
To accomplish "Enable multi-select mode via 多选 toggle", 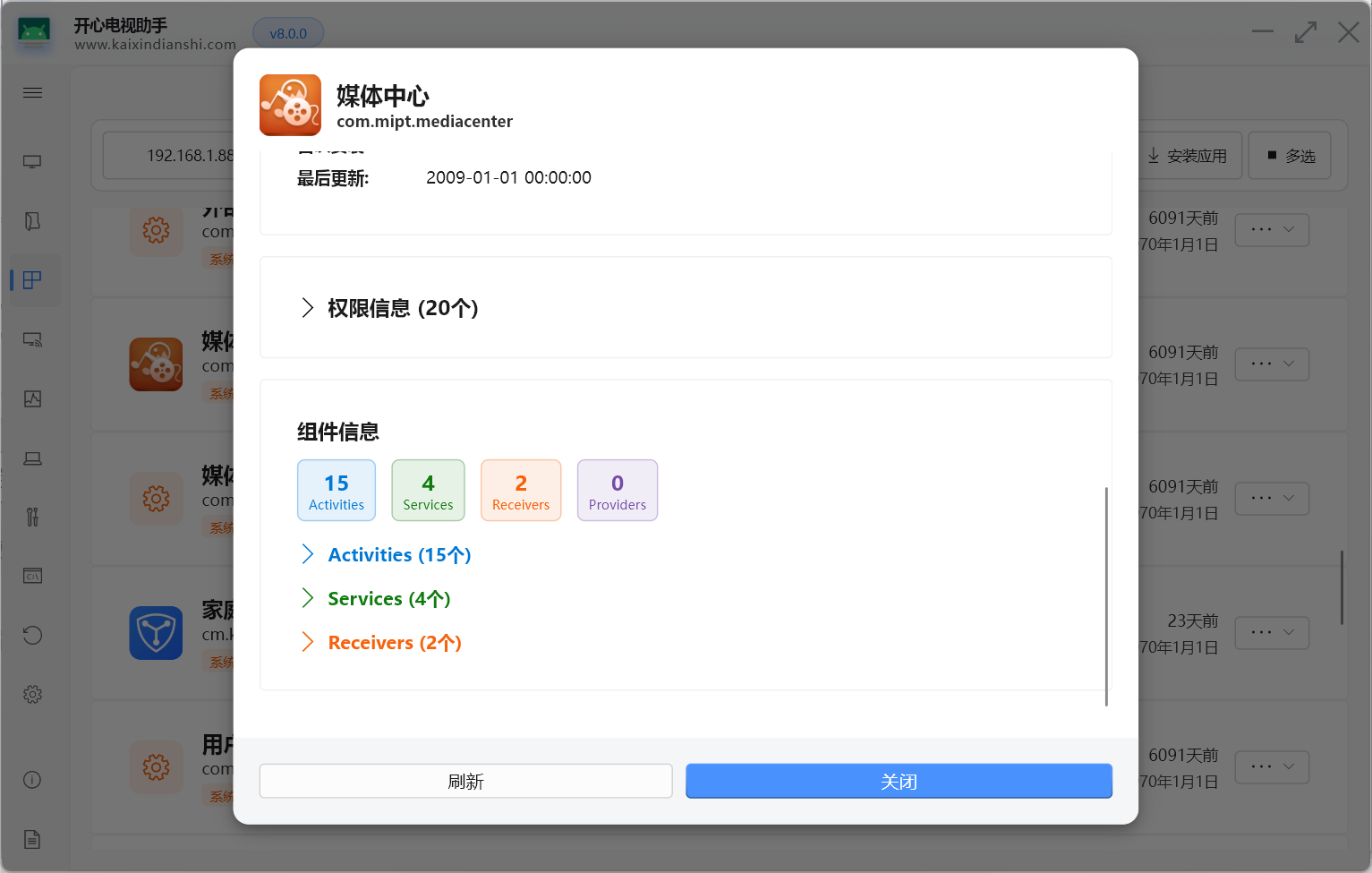I will 1289,154.
